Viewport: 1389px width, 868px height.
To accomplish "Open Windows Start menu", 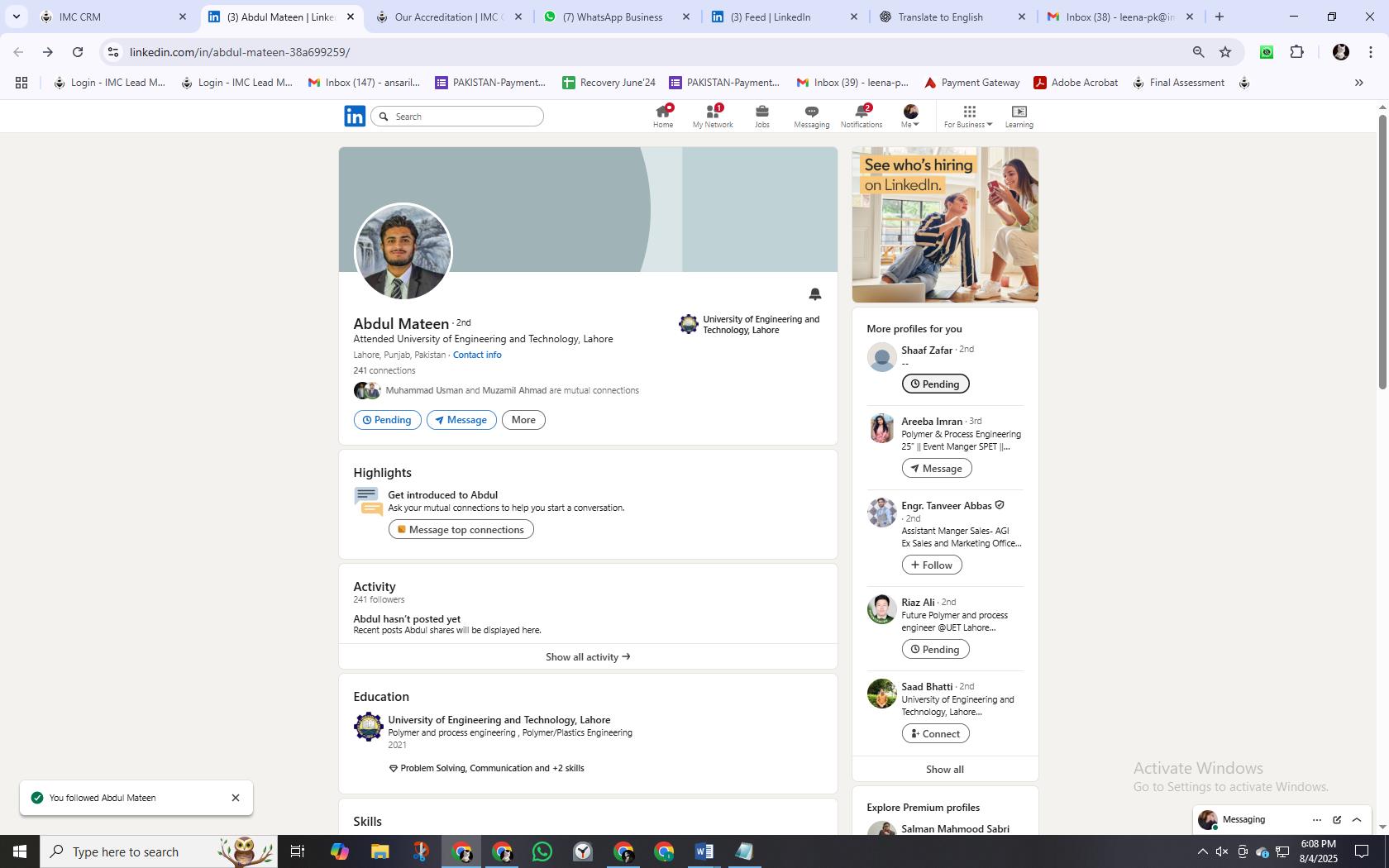I will (20, 851).
